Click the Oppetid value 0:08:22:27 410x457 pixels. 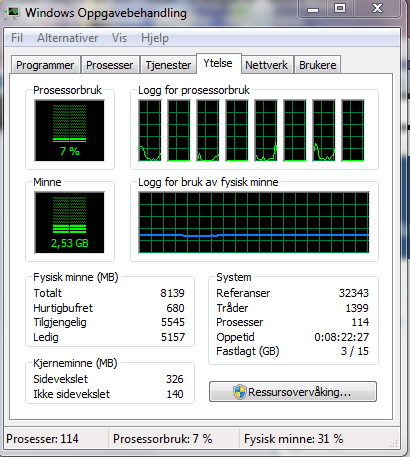[342, 337]
